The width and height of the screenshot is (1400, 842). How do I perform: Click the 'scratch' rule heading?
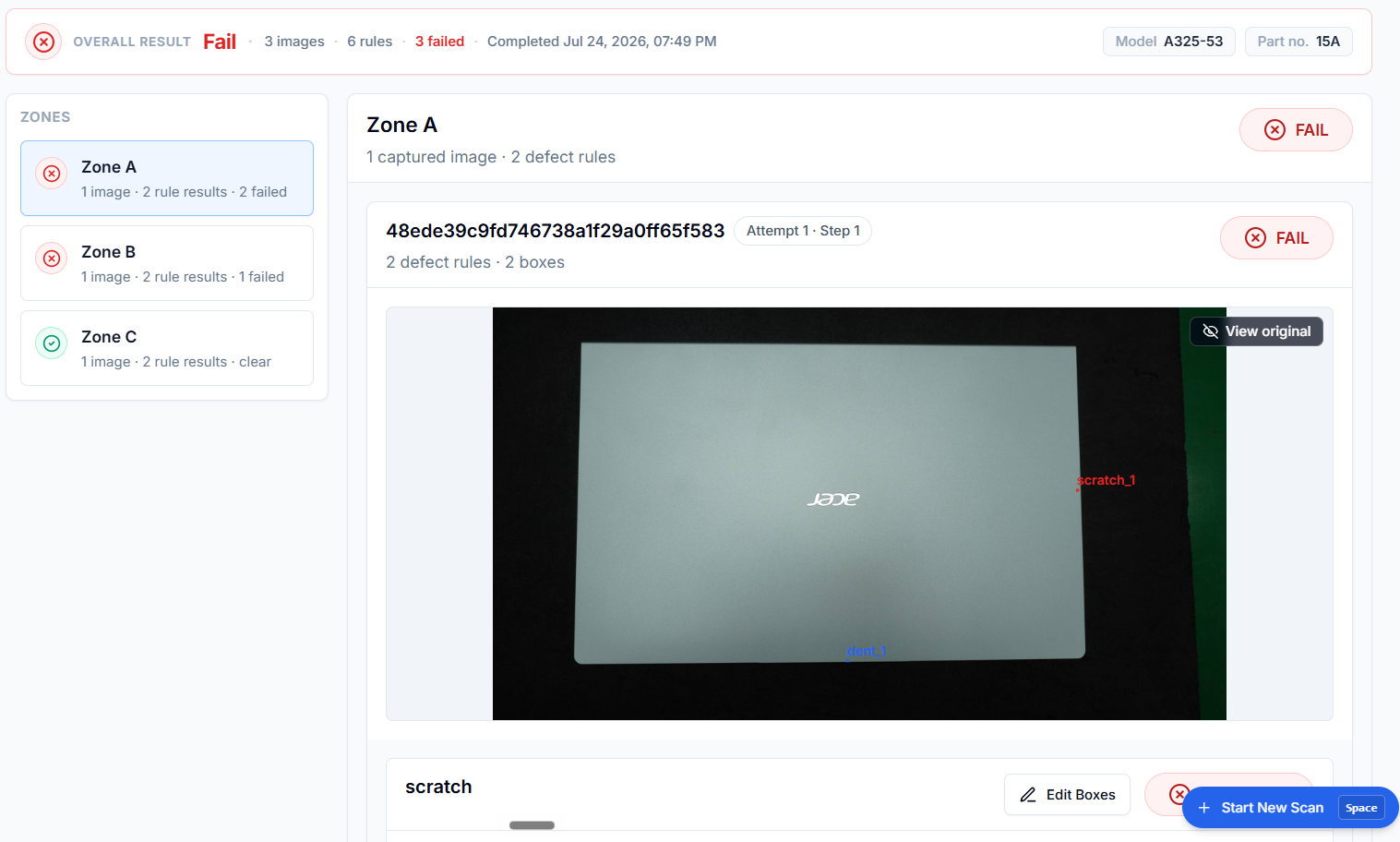point(438,787)
